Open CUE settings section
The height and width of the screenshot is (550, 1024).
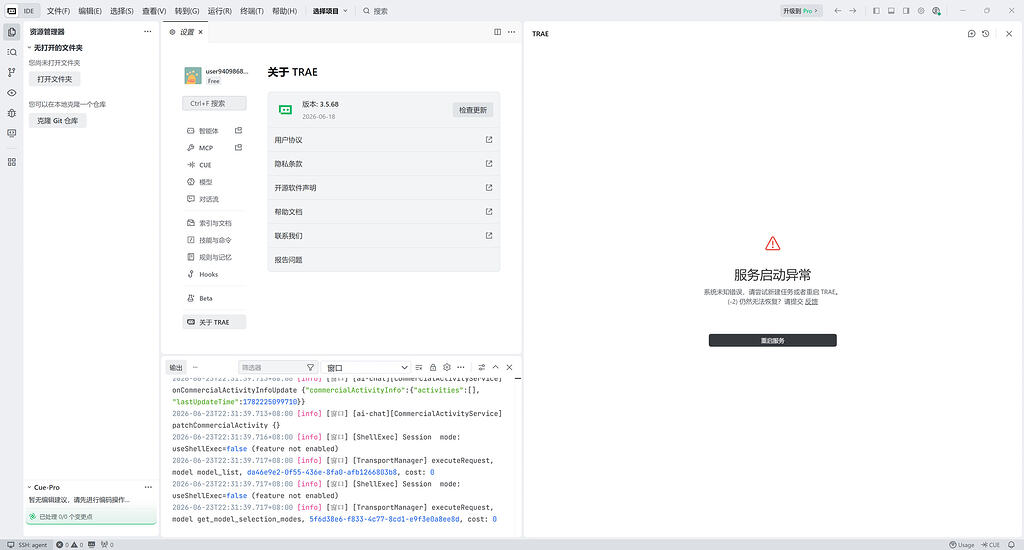coord(214,165)
